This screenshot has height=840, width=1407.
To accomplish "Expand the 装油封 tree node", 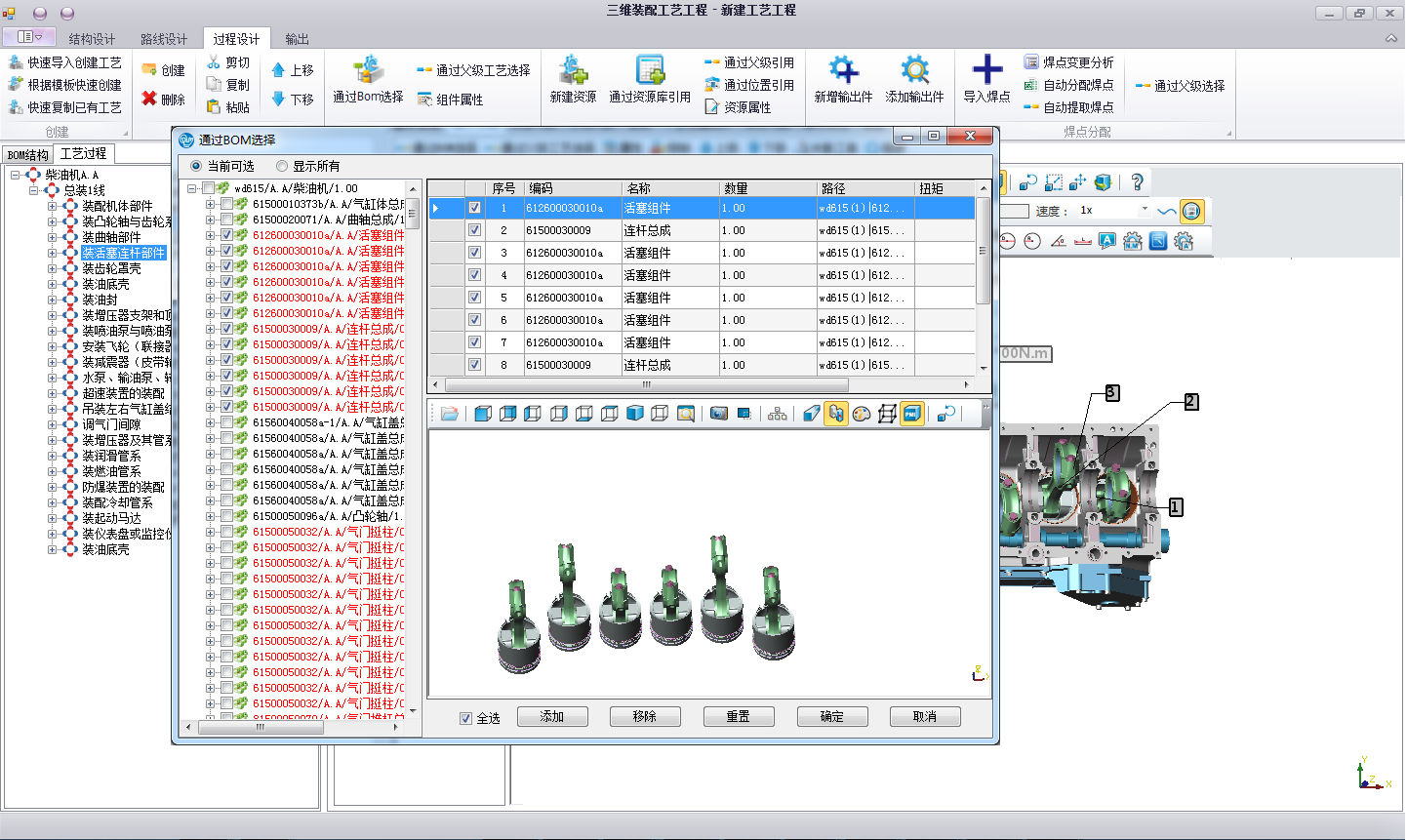I will coord(53,300).
